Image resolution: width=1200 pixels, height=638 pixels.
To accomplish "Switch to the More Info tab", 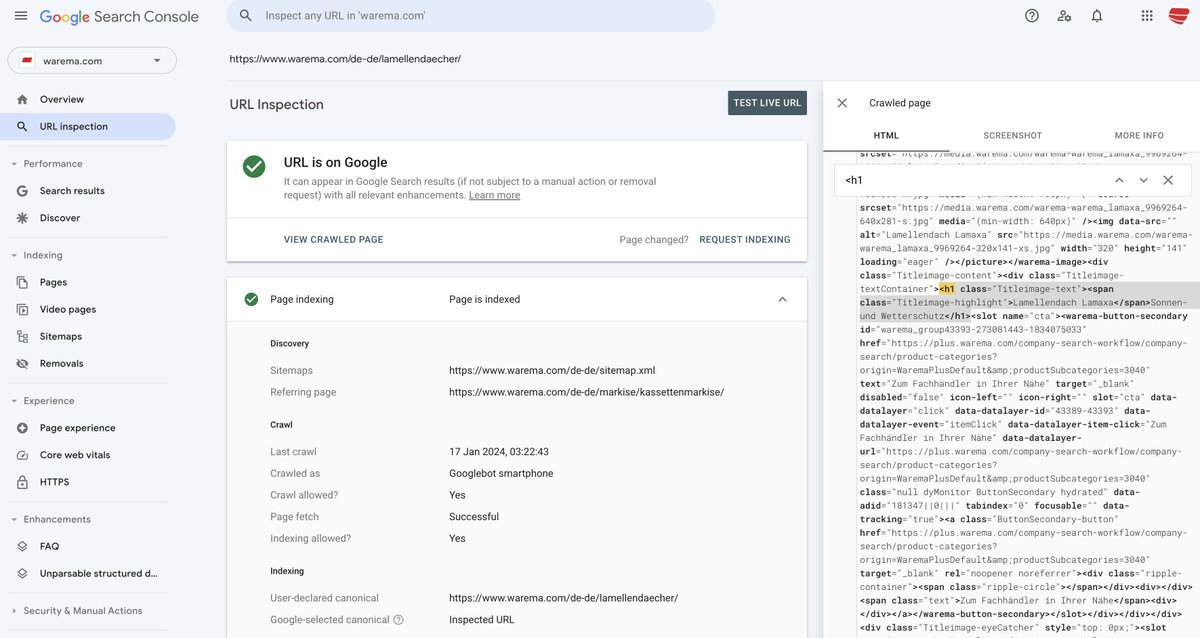I will [1139, 135].
